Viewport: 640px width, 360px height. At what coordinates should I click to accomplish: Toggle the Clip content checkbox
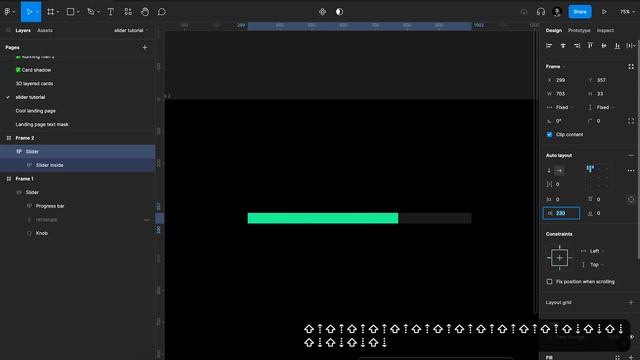pos(549,135)
